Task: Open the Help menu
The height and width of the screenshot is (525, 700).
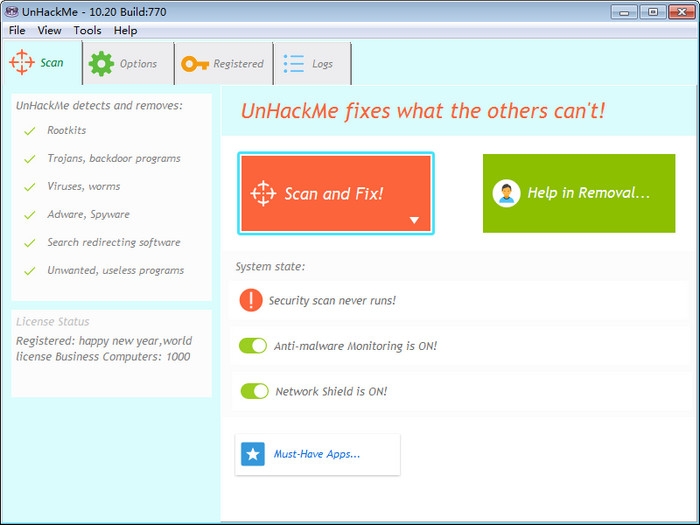Action: pos(125,30)
